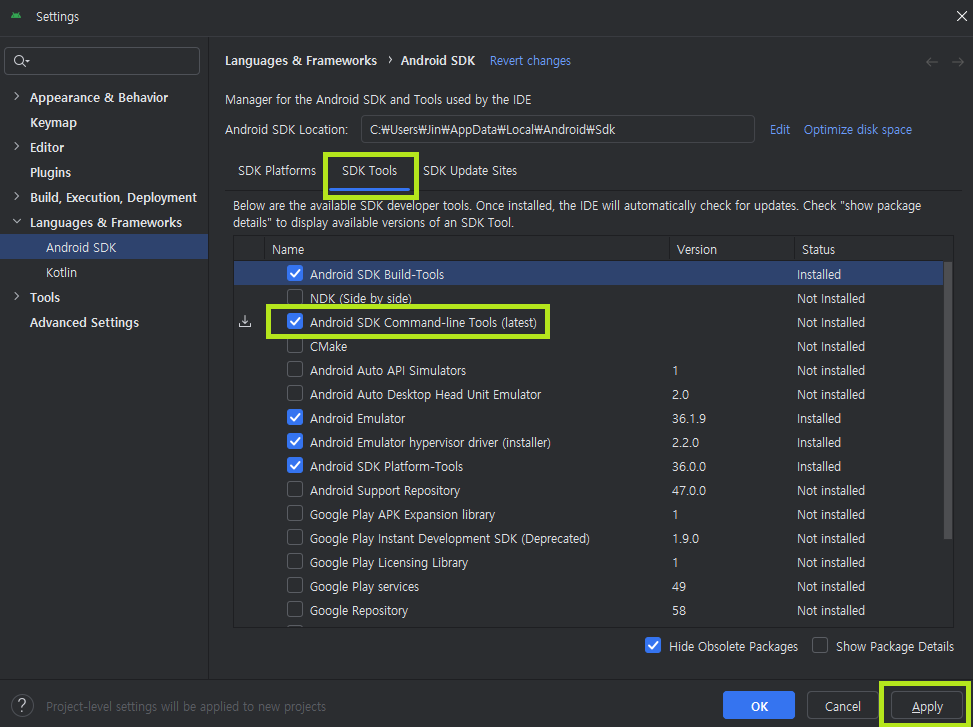
Task: Expand Build, Execution, Deployment section
Action: point(17,197)
